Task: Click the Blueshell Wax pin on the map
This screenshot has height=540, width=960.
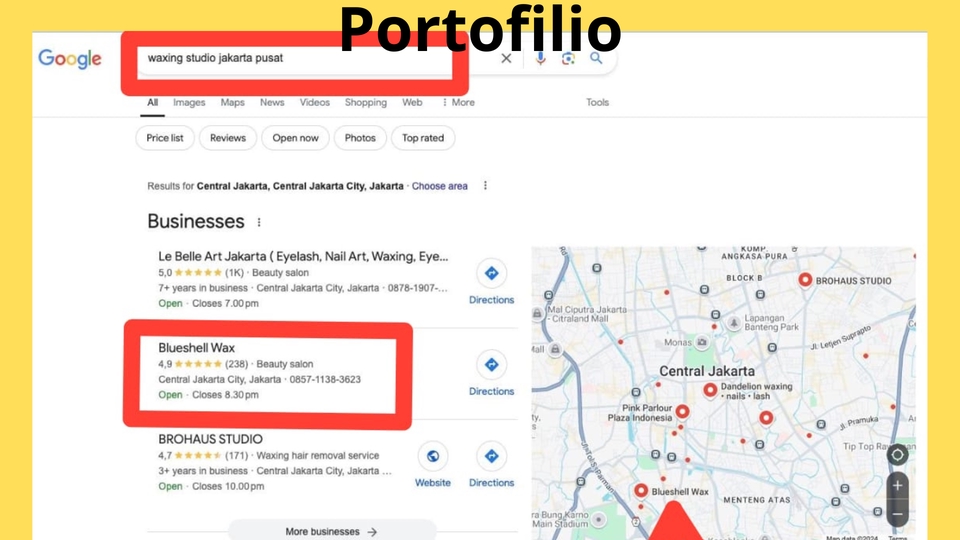Action: point(641,490)
